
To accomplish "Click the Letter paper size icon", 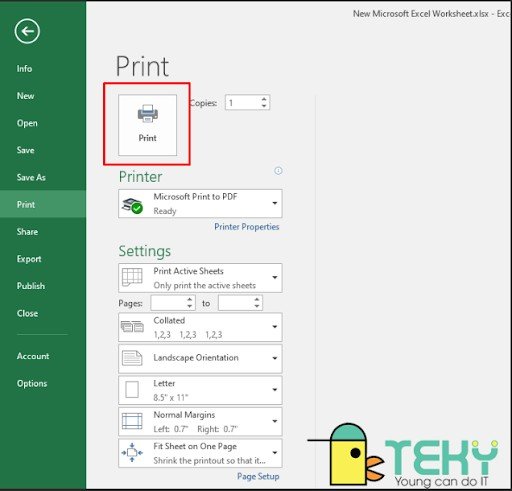I will 132,390.
